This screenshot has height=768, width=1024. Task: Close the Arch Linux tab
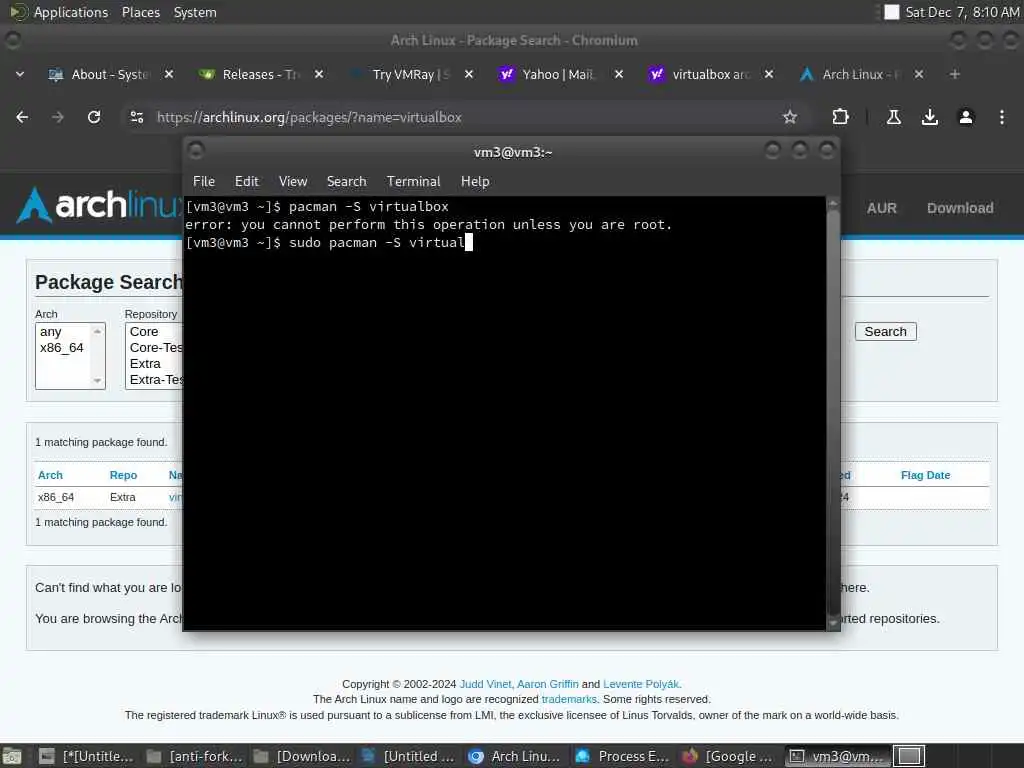coord(919,74)
